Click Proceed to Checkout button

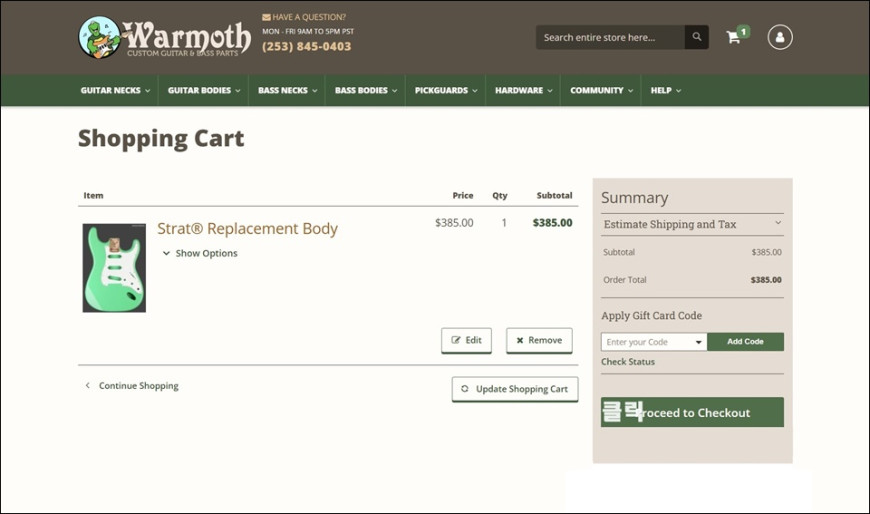coord(692,412)
